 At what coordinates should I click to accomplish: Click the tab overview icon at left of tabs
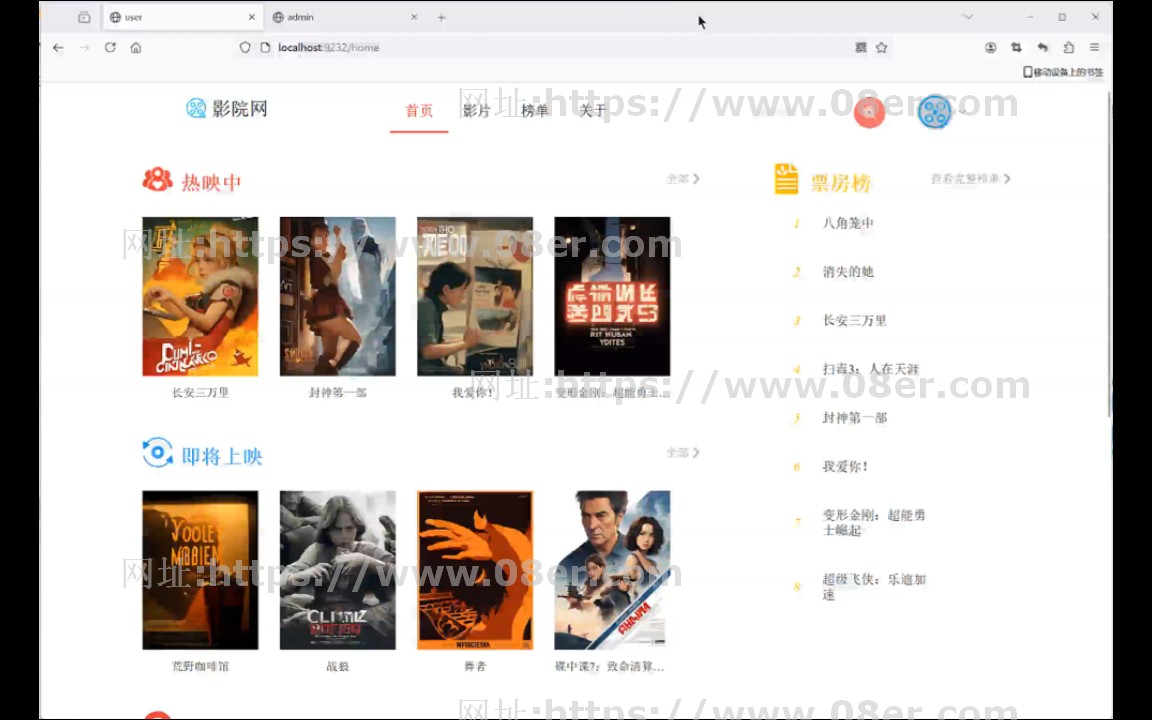84,17
